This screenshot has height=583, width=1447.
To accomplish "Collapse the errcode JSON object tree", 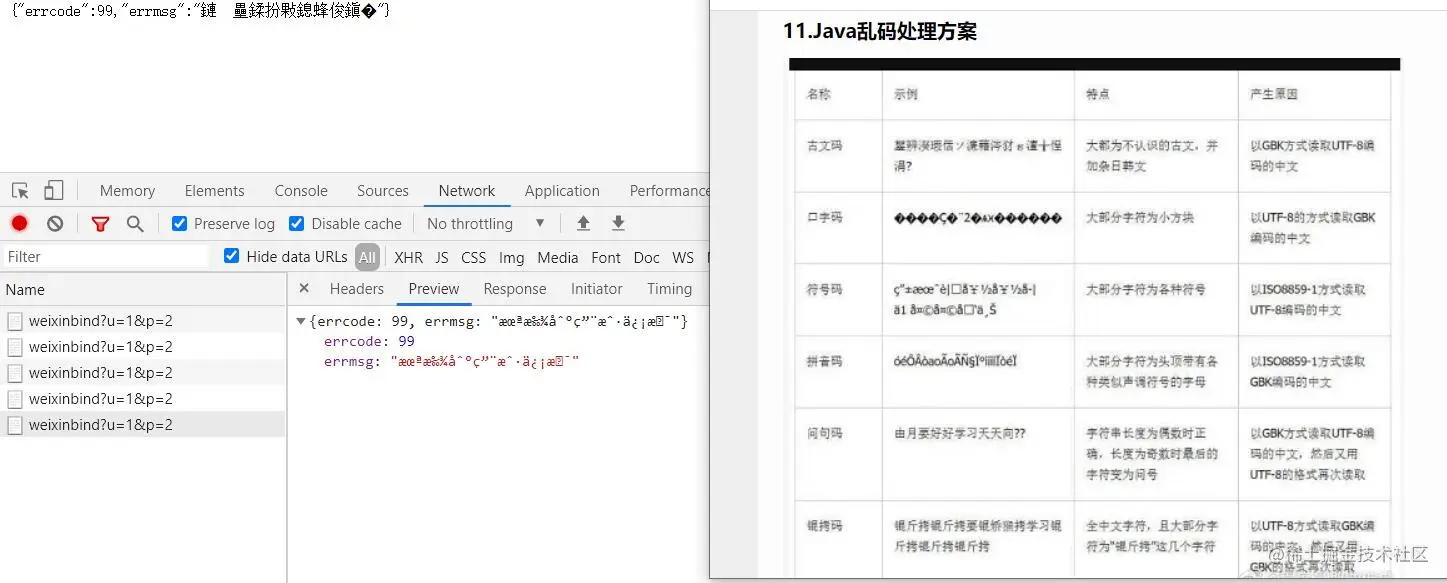I will (x=301, y=322).
